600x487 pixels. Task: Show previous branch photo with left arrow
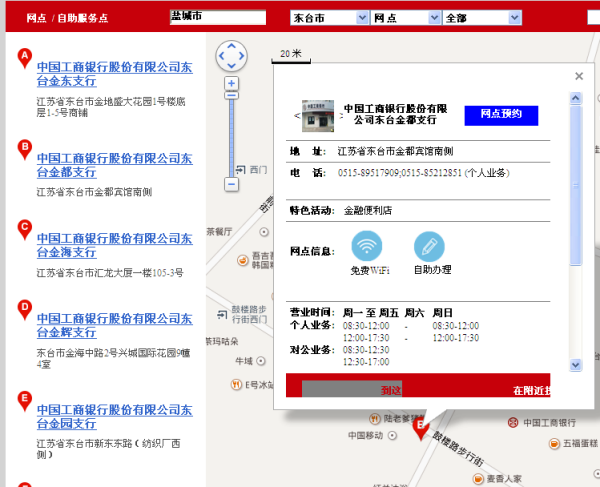tap(297, 116)
